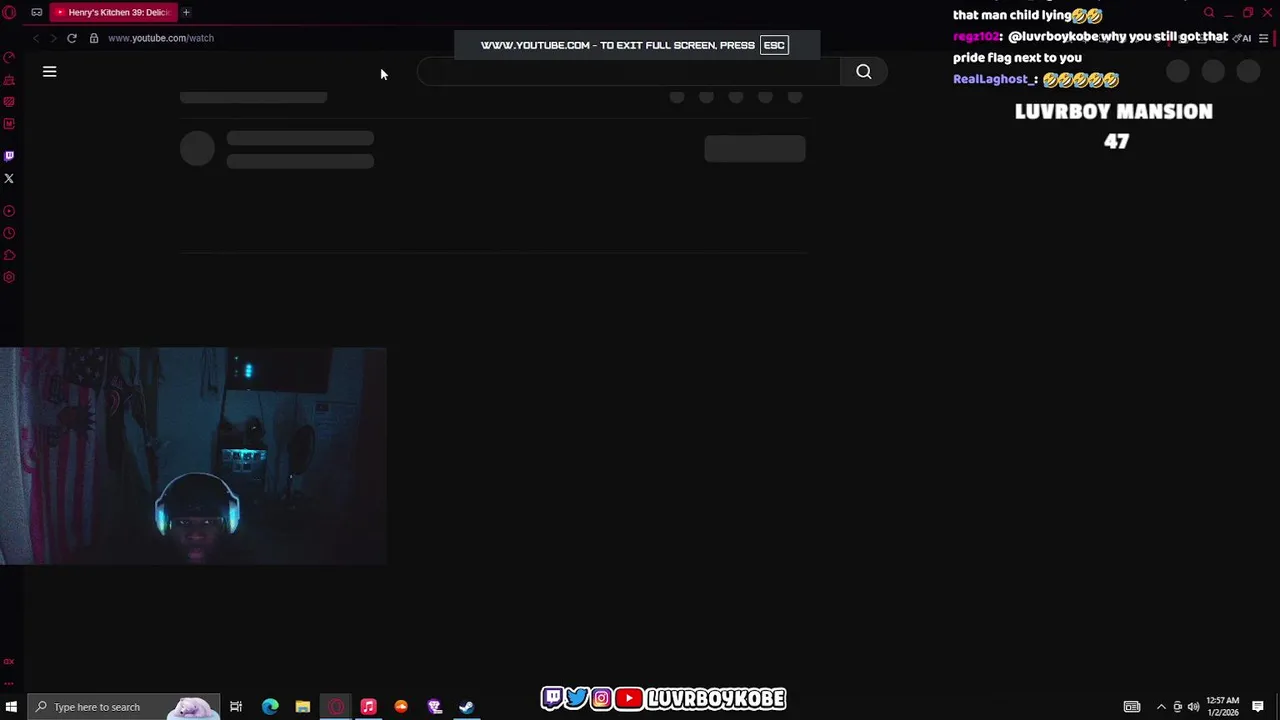This screenshot has height=720, width=1280.
Task: Open the M sidebar panel icon
Action: coord(9,124)
